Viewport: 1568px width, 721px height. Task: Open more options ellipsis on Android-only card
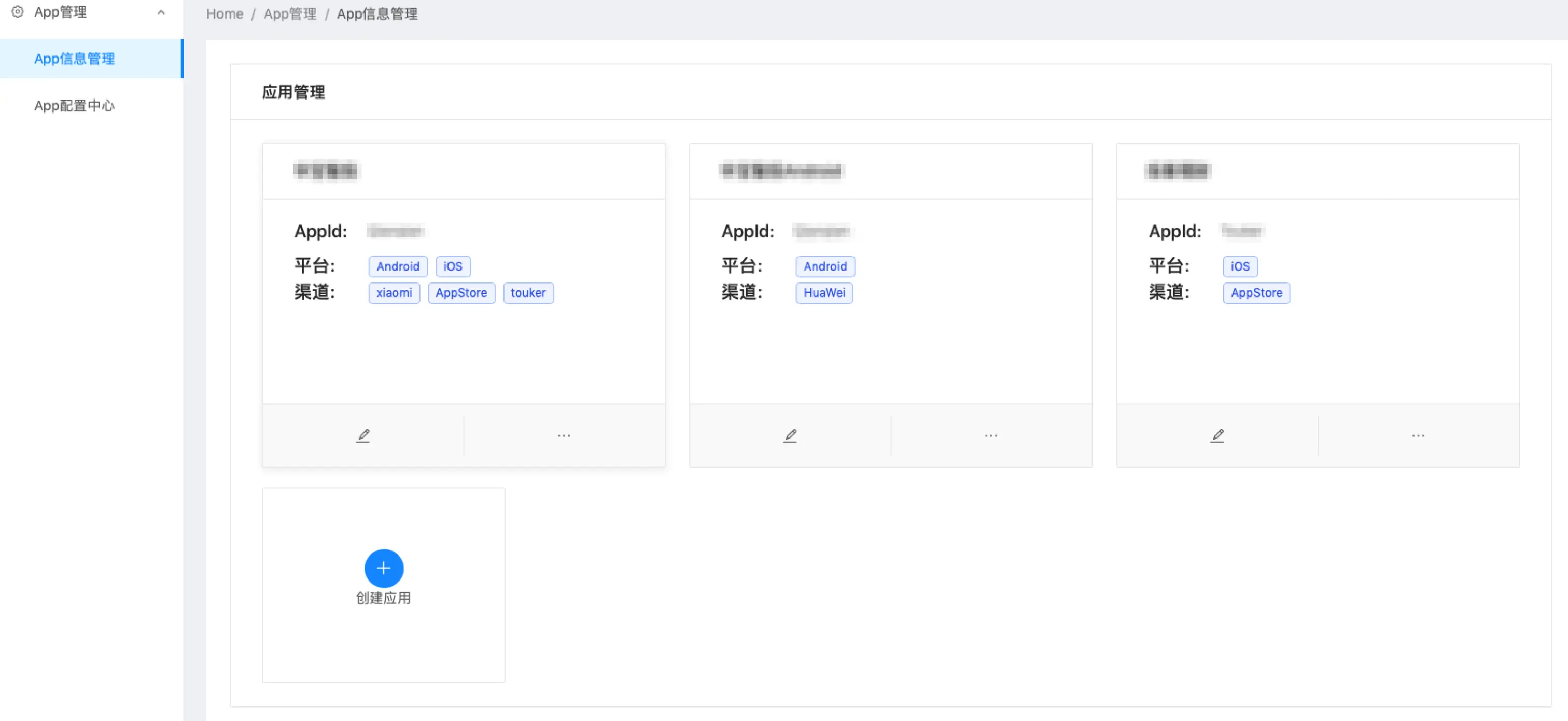991,435
